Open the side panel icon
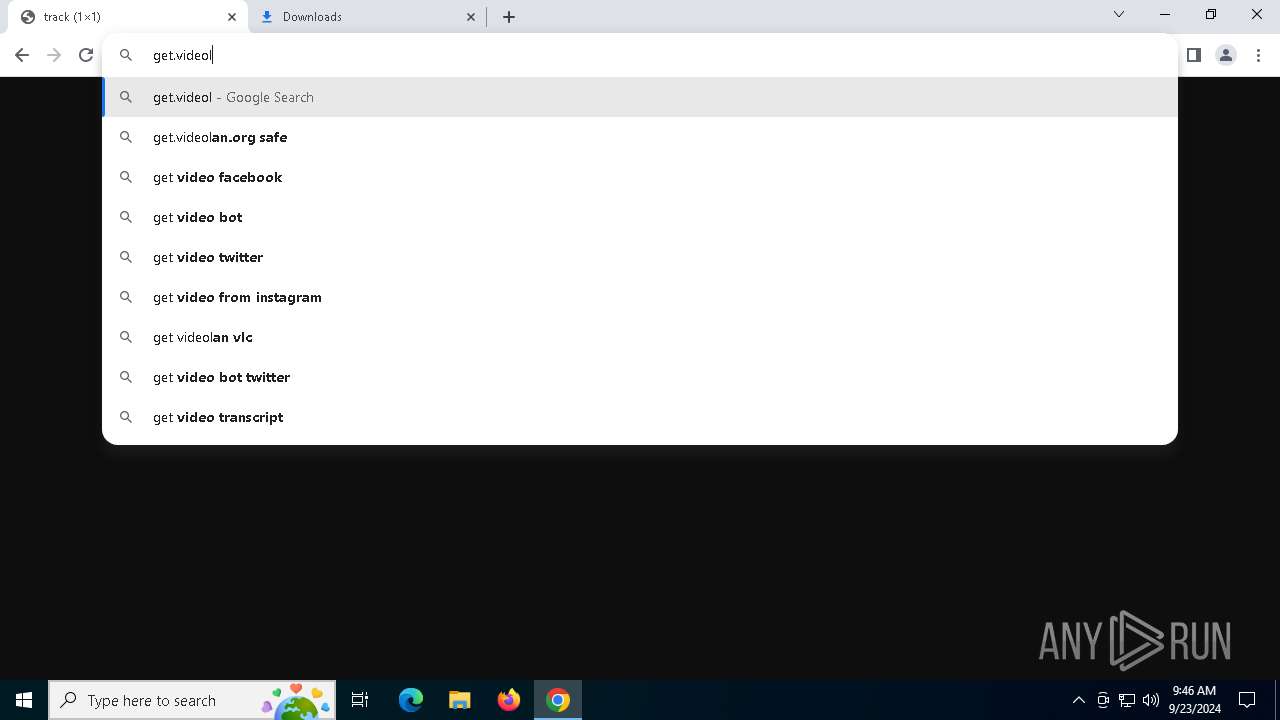Image resolution: width=1280 pixels, height=720 pixels. pyautogui.click(x=1193, y=55)
